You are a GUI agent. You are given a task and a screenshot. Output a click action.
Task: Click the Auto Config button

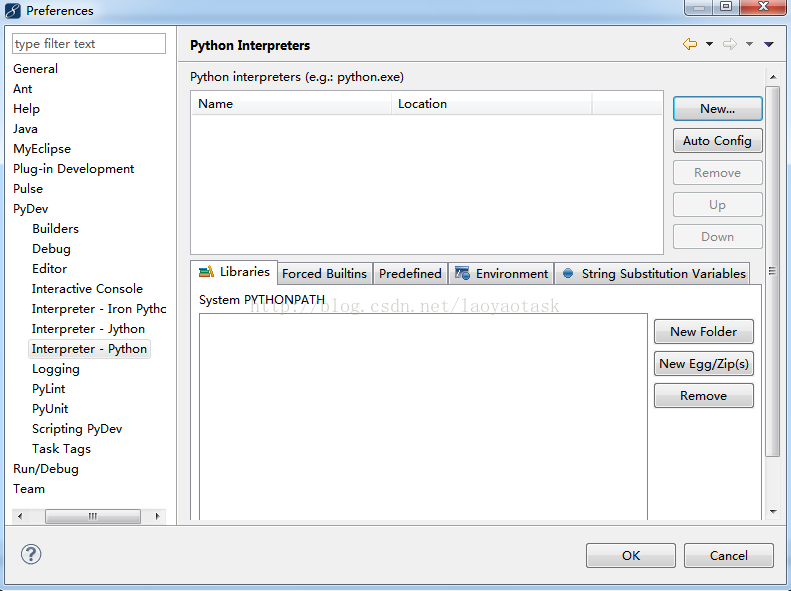(x=717, y=141)
